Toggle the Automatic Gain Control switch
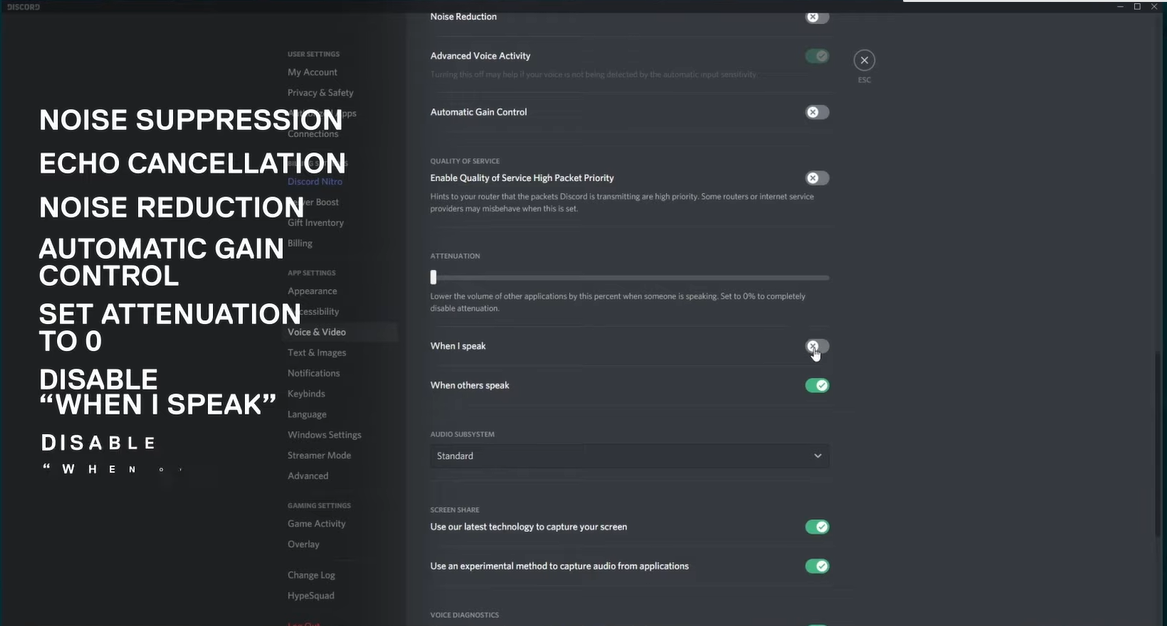Screen dimensions: 1167x626 816,112
